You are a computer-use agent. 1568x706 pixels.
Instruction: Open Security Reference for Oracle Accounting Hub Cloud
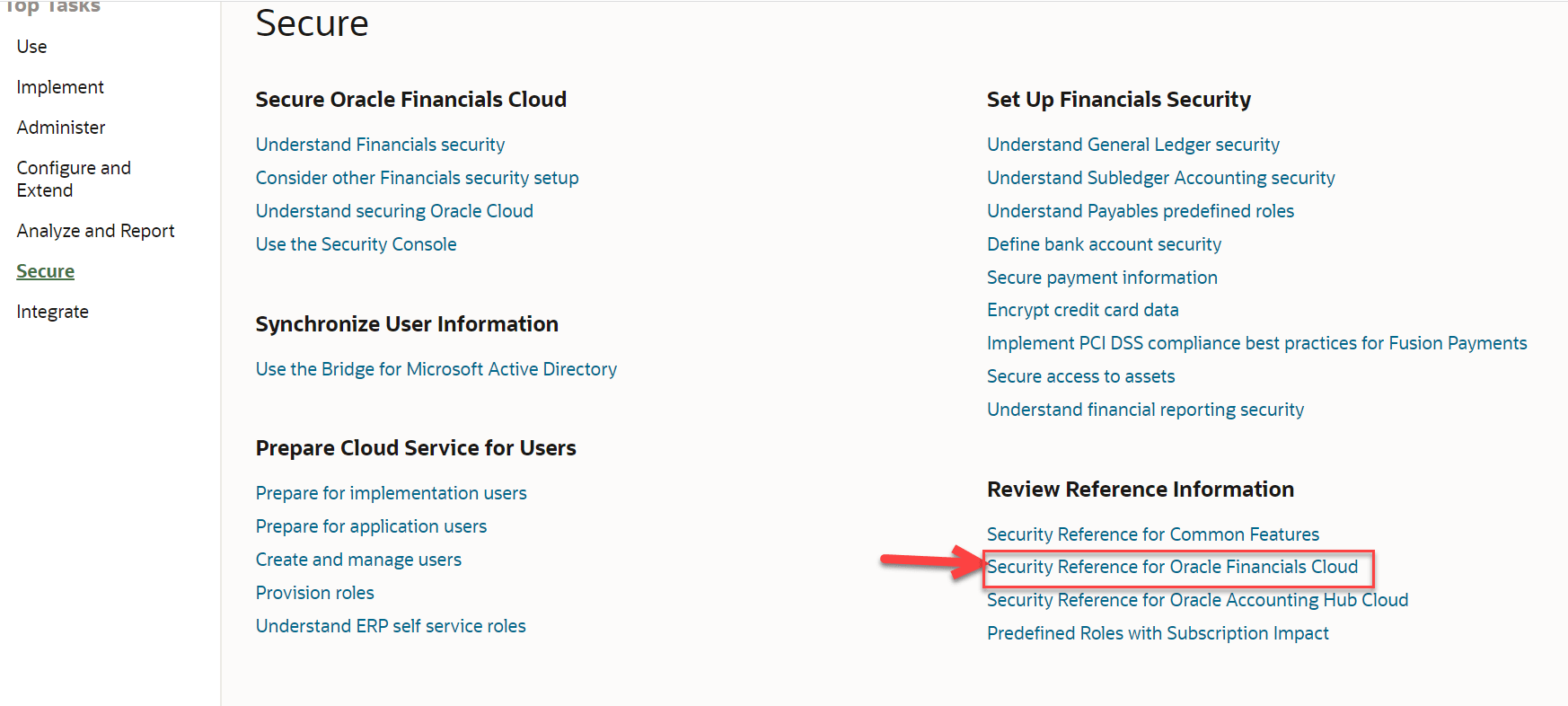click(x=1197, y=600)
